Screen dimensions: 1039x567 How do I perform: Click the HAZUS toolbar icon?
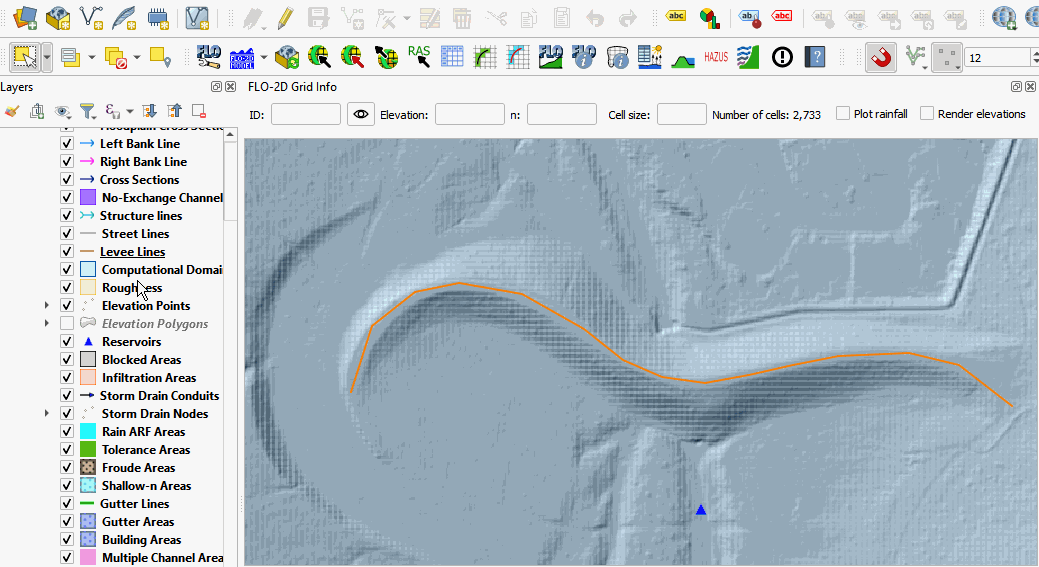716,57
